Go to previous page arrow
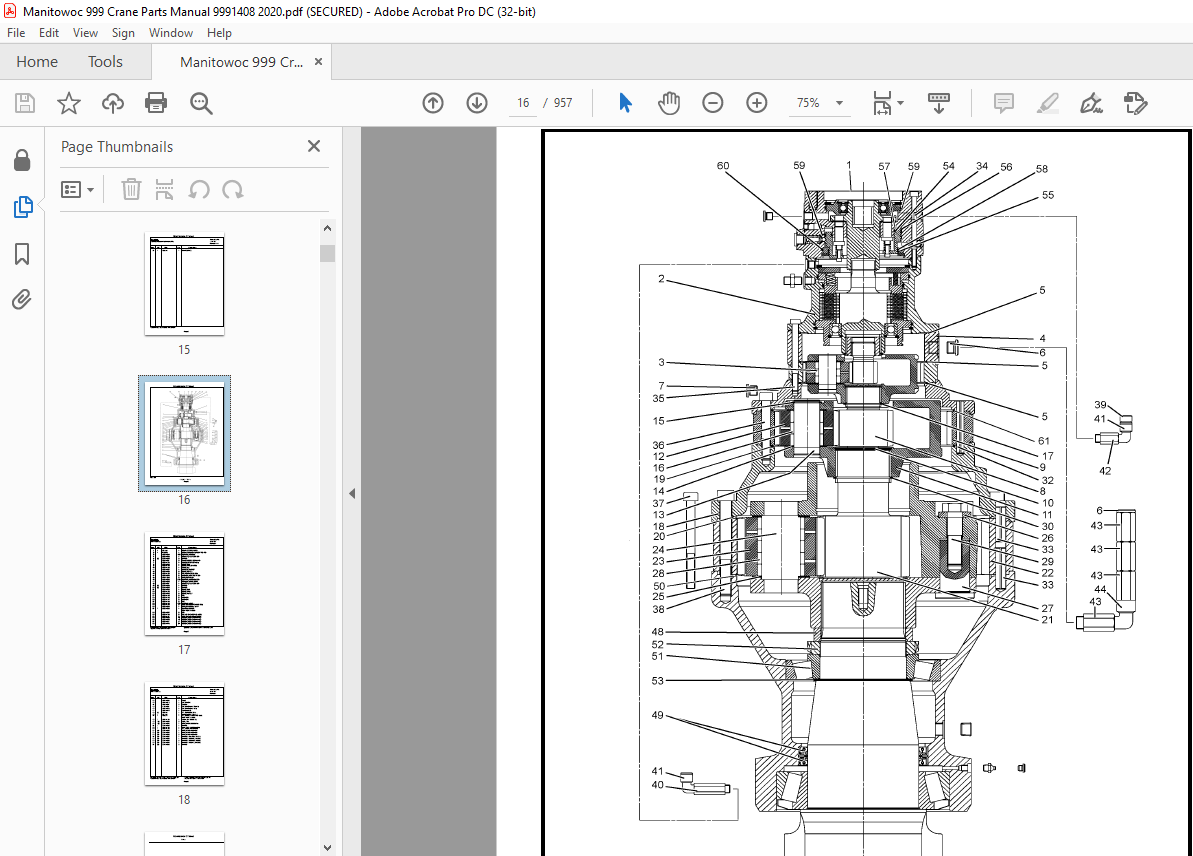 433,103
